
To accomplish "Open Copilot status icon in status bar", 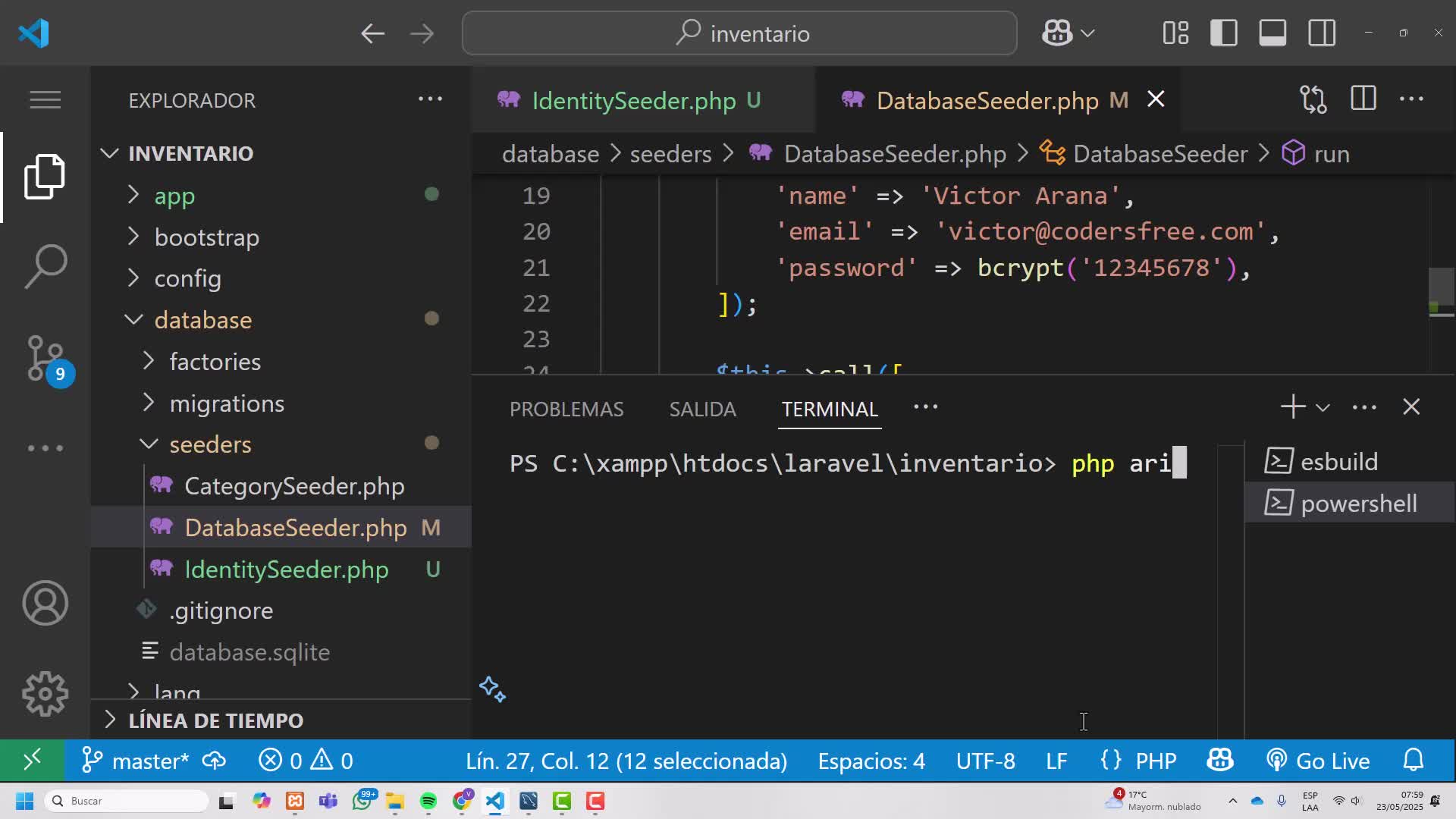I will pyautogui.click(x=1220, y=761).
